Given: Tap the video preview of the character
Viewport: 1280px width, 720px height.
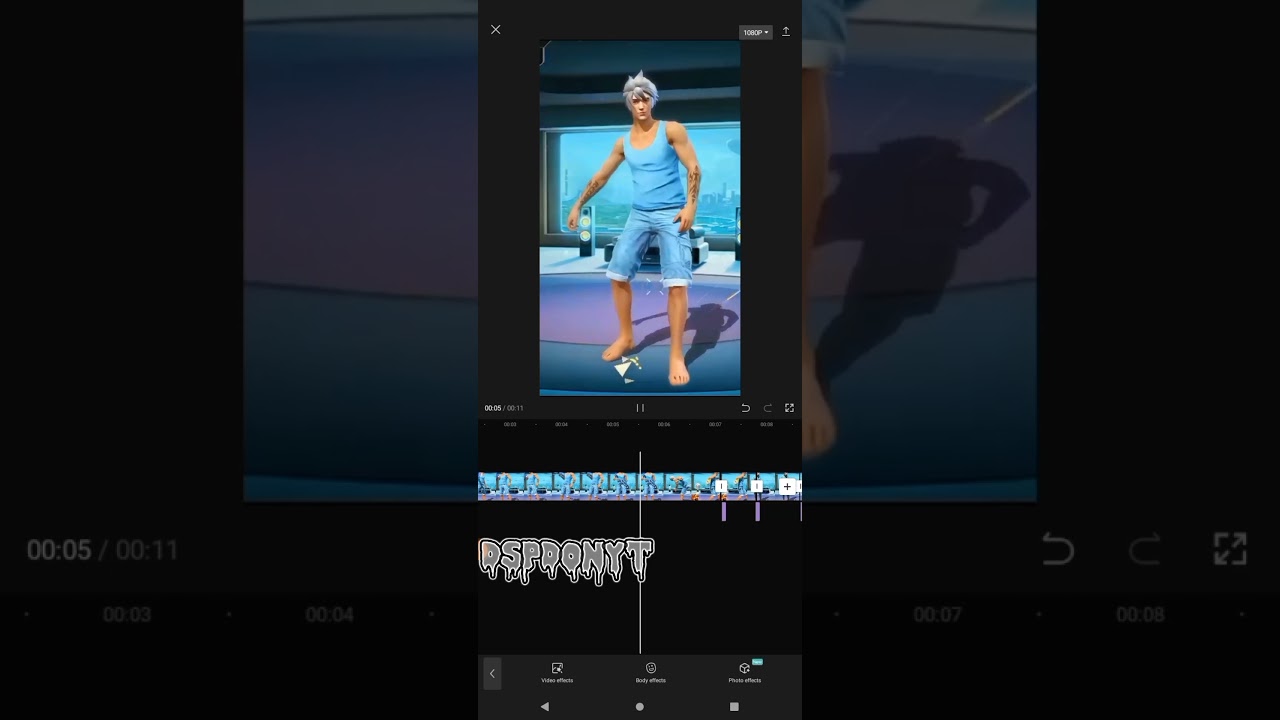Looking at the screenshot, I should [640, 218].
